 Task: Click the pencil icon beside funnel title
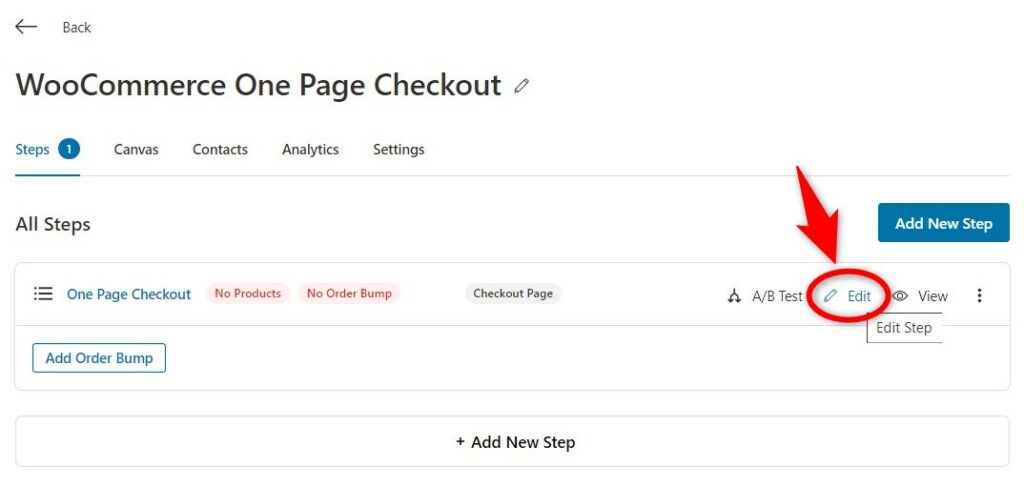521,86
